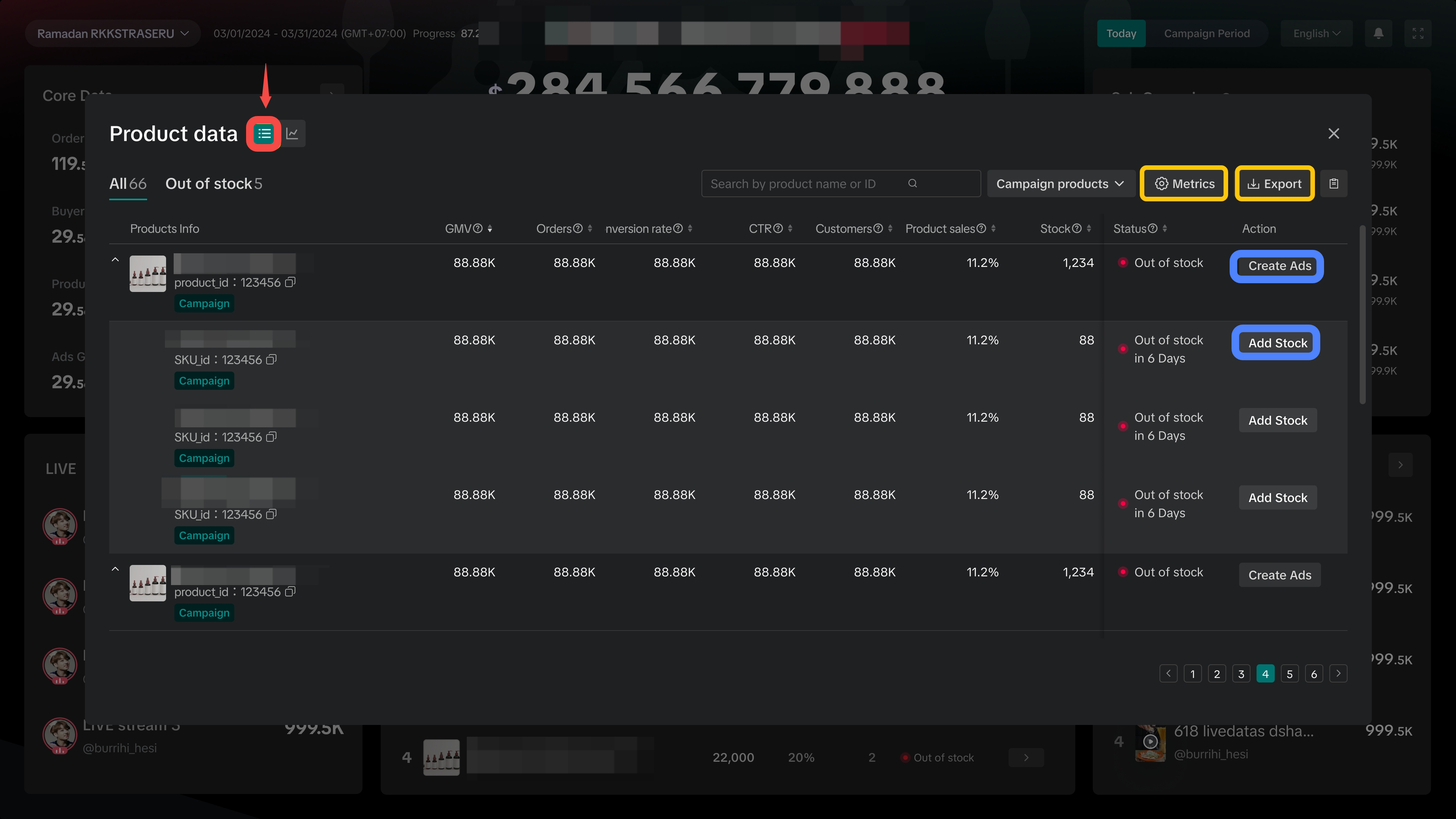The height and width of the screenshot is (819, 1456).
Task: Sort table by Stock column
Action: pyautogui.click(x=1089, y=229)
